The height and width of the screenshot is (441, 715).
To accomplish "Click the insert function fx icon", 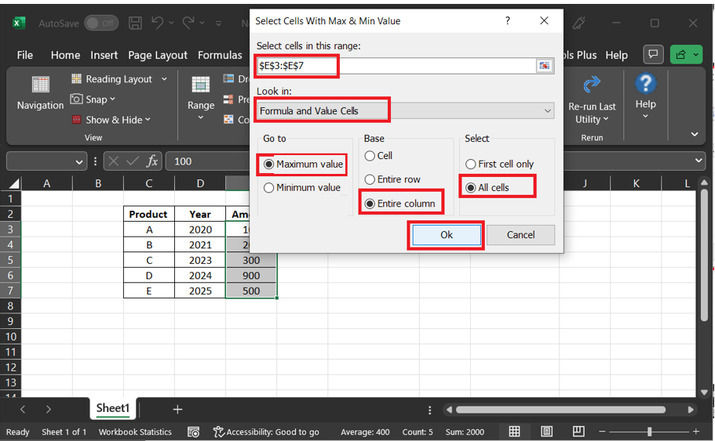I will pyautogui.click(x=153, y=161).
